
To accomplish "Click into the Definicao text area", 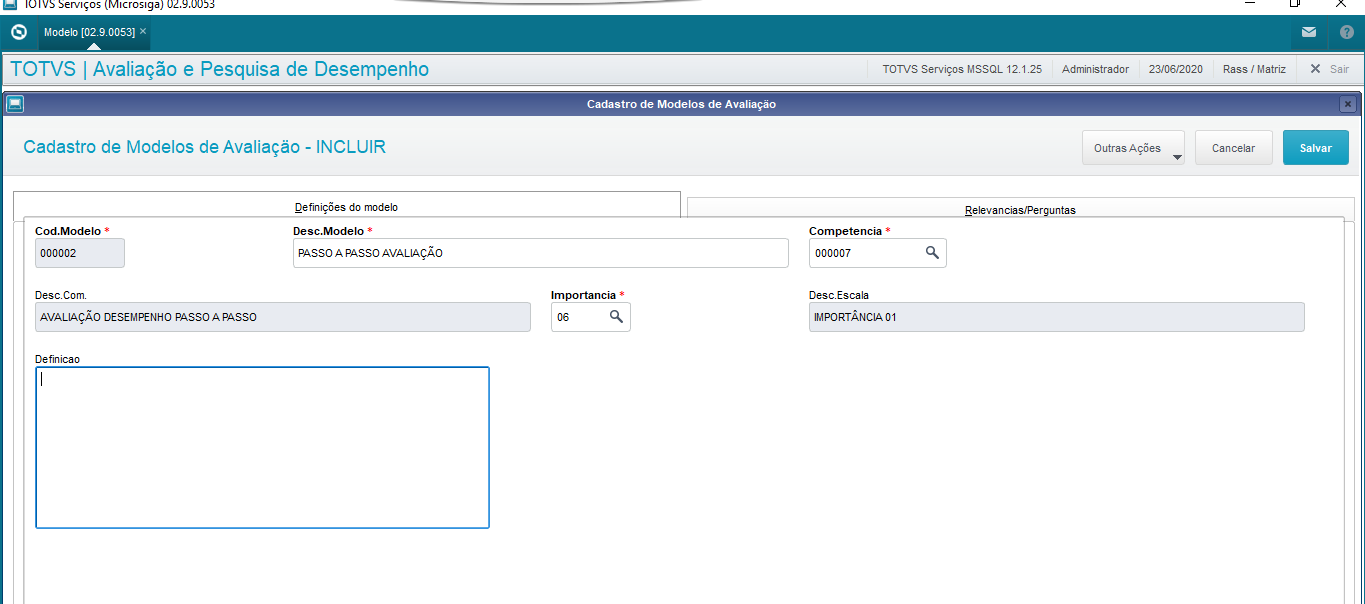I will pos(262,447).
